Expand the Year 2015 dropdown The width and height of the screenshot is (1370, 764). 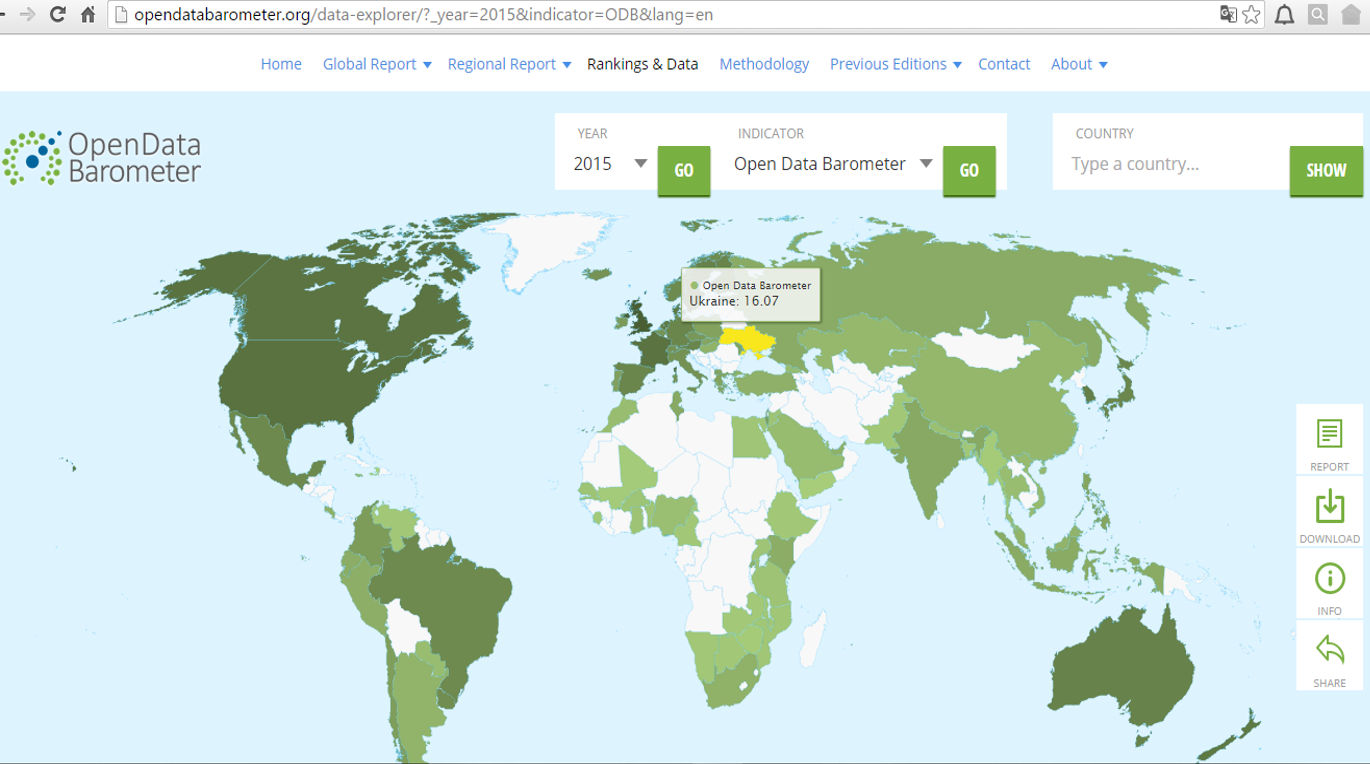(611, 164)
